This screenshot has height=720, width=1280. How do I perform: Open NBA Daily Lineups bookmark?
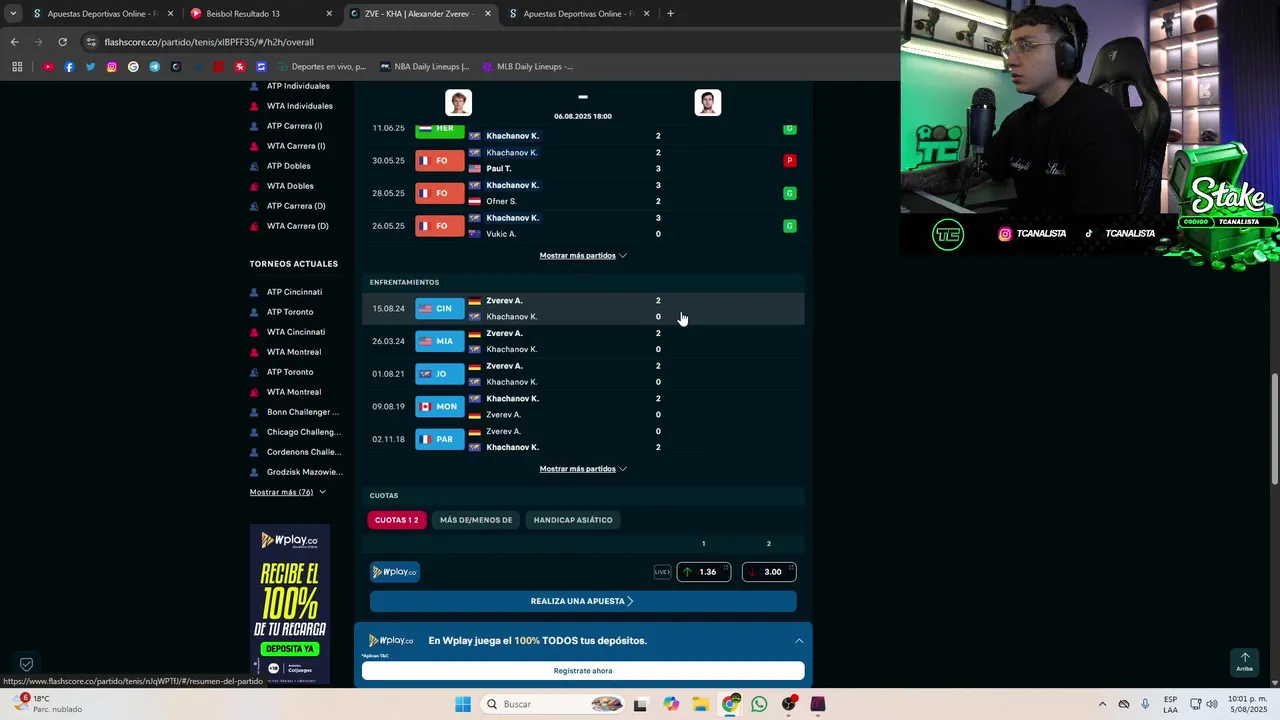click(424, 67)
